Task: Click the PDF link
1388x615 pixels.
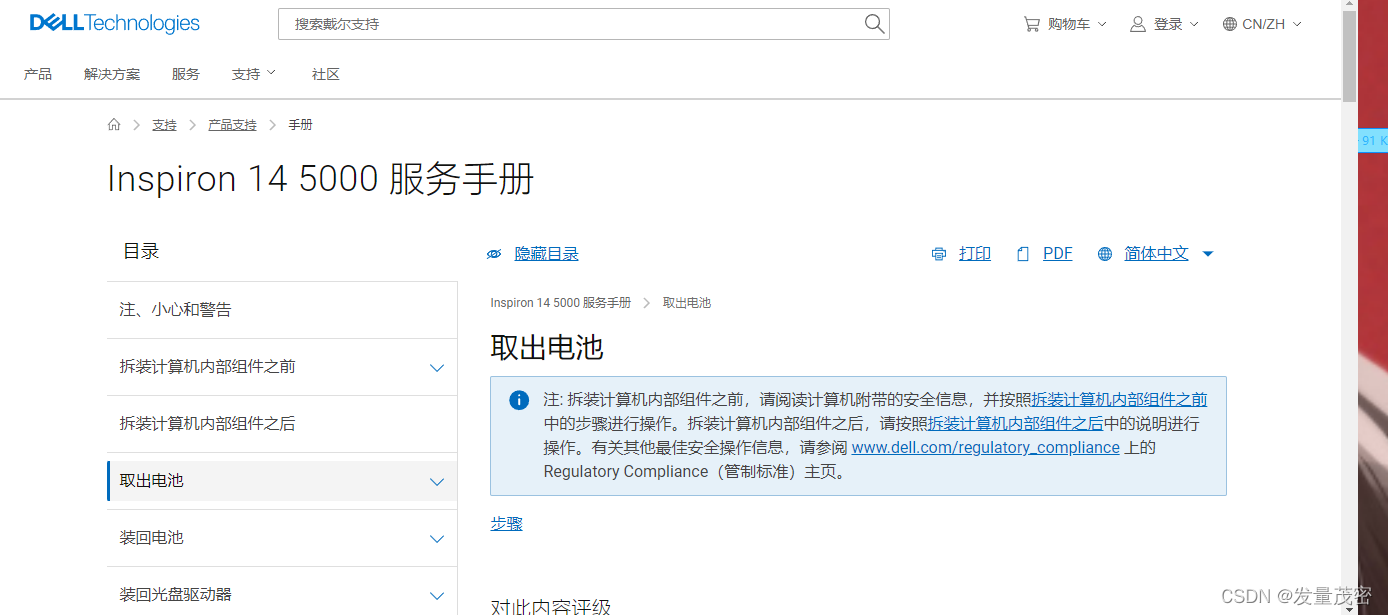Action: coord(1058,254)
